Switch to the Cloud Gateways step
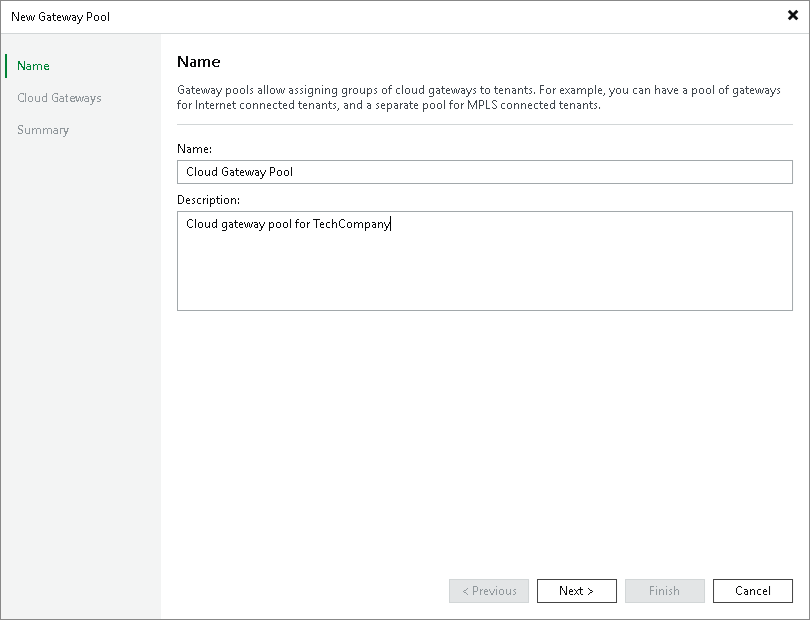810x620 pixels. coord(60,97)
